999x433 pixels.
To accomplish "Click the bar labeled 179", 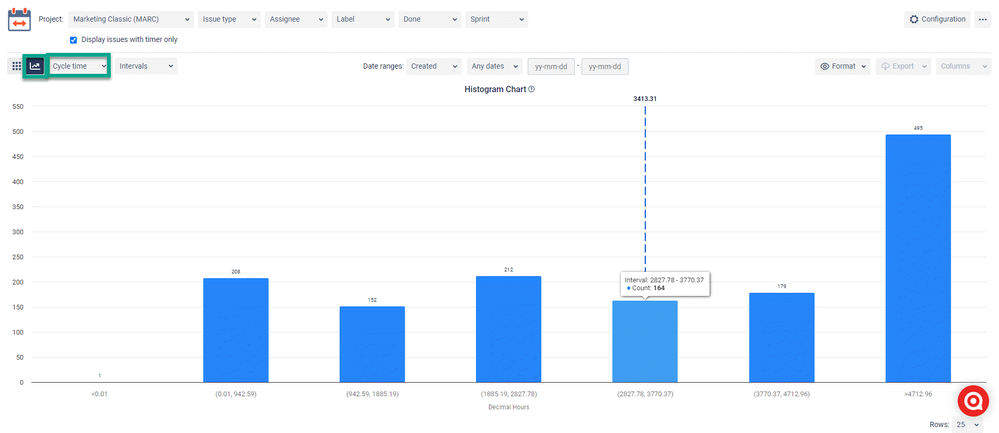I will click(782, 337).
